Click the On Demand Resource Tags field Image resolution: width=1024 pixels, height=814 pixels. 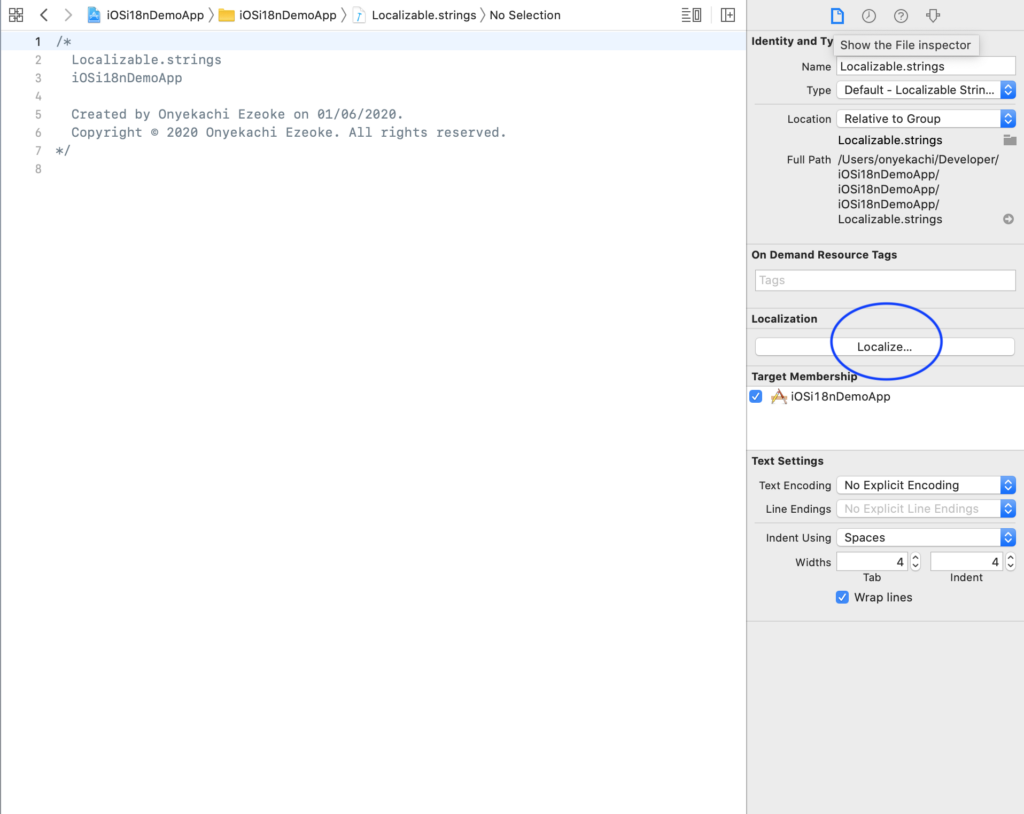click(885, 280)
